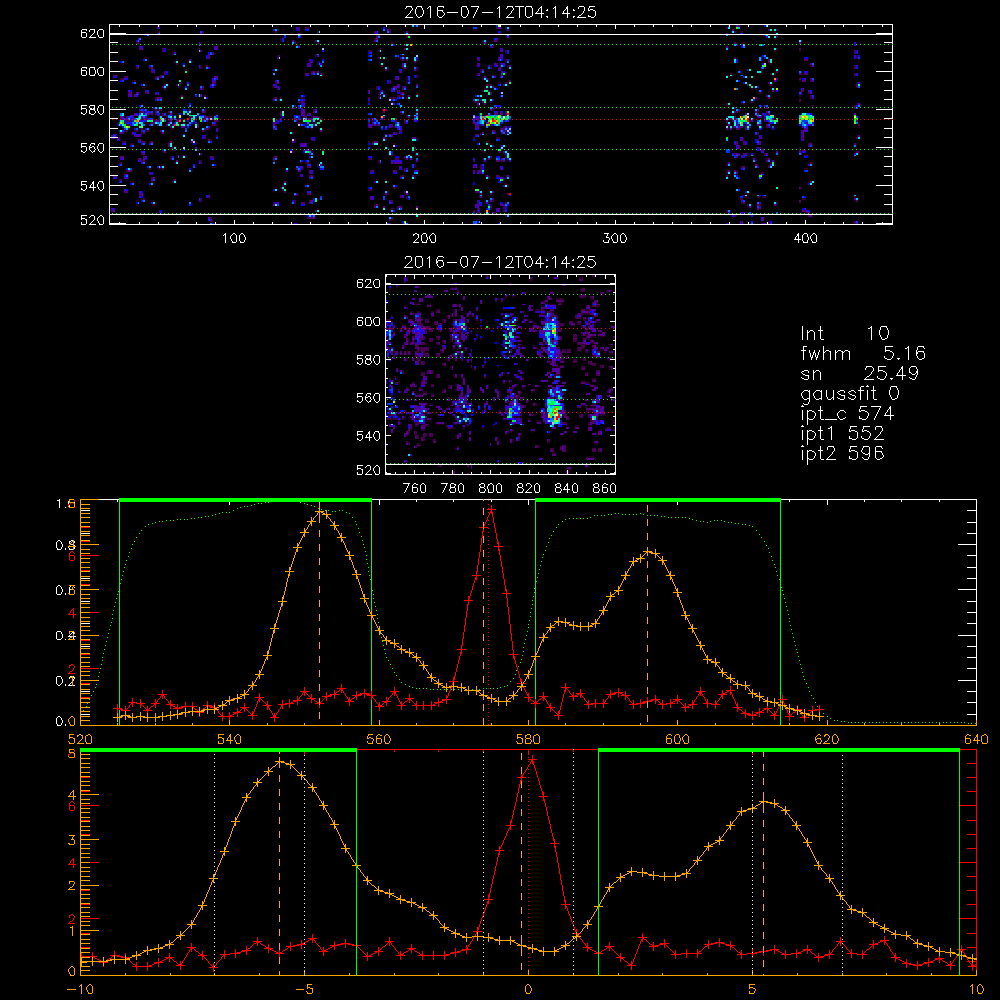Click x-axis label 300 on top spectrogram
1000x1000 pixels.
615,239
